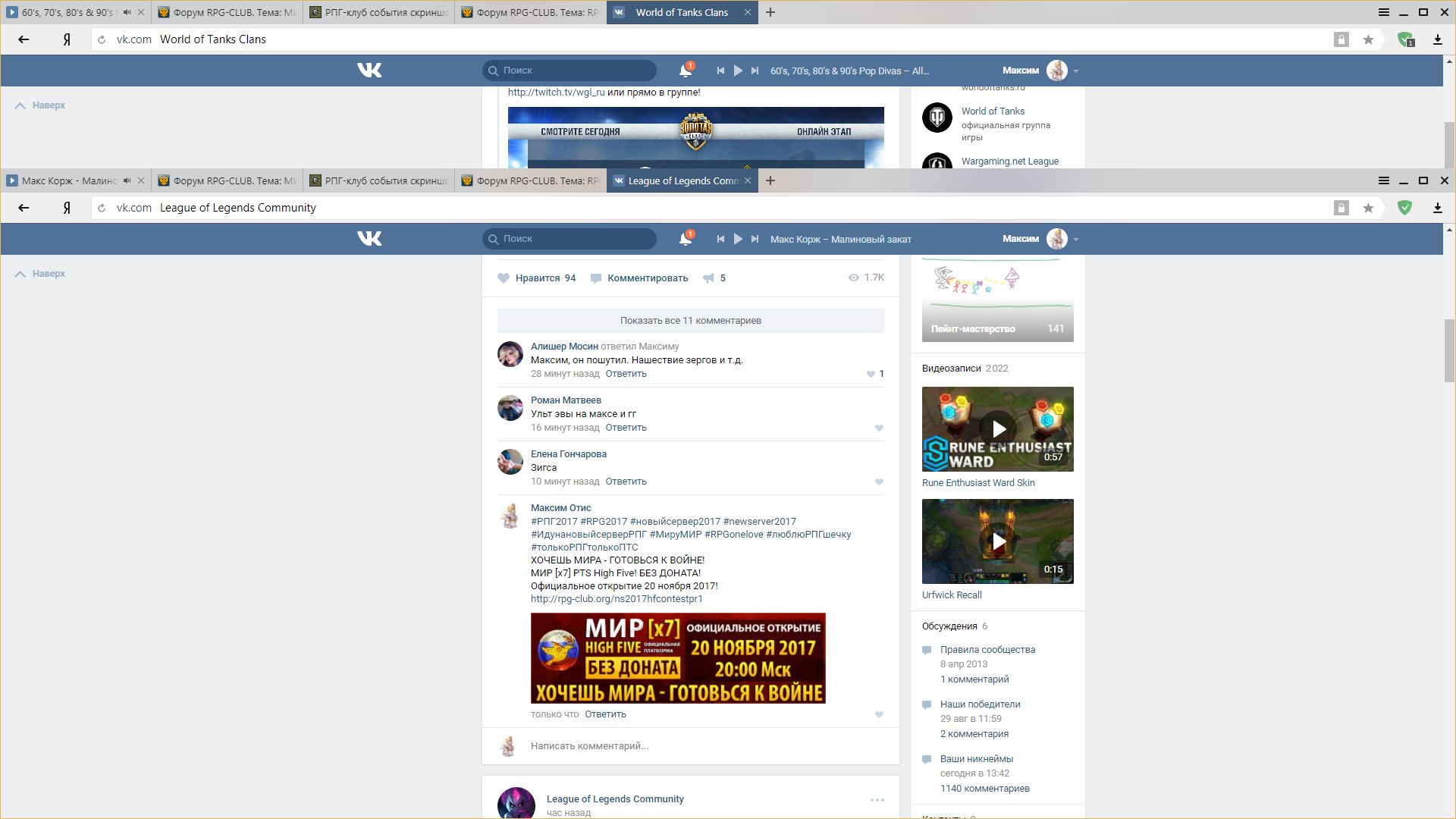
Task: Like the post with 94 likes
Action: (536, 278)
